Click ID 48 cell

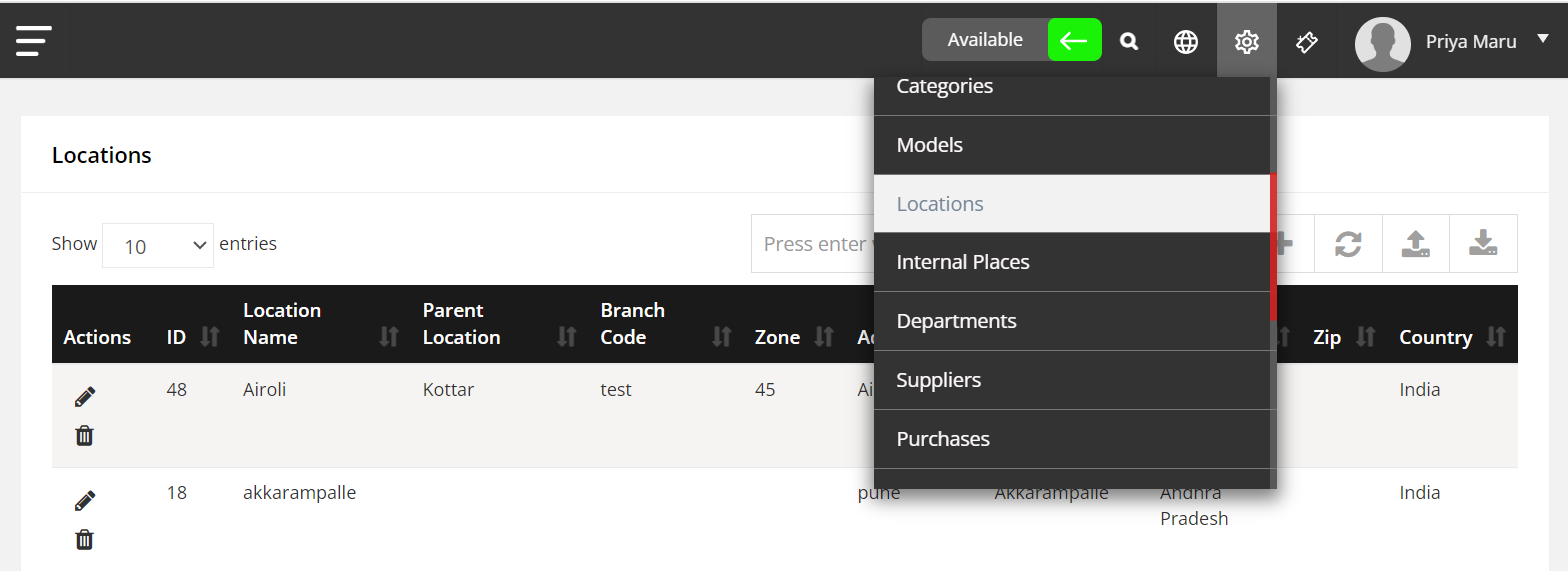coord(177,390)
